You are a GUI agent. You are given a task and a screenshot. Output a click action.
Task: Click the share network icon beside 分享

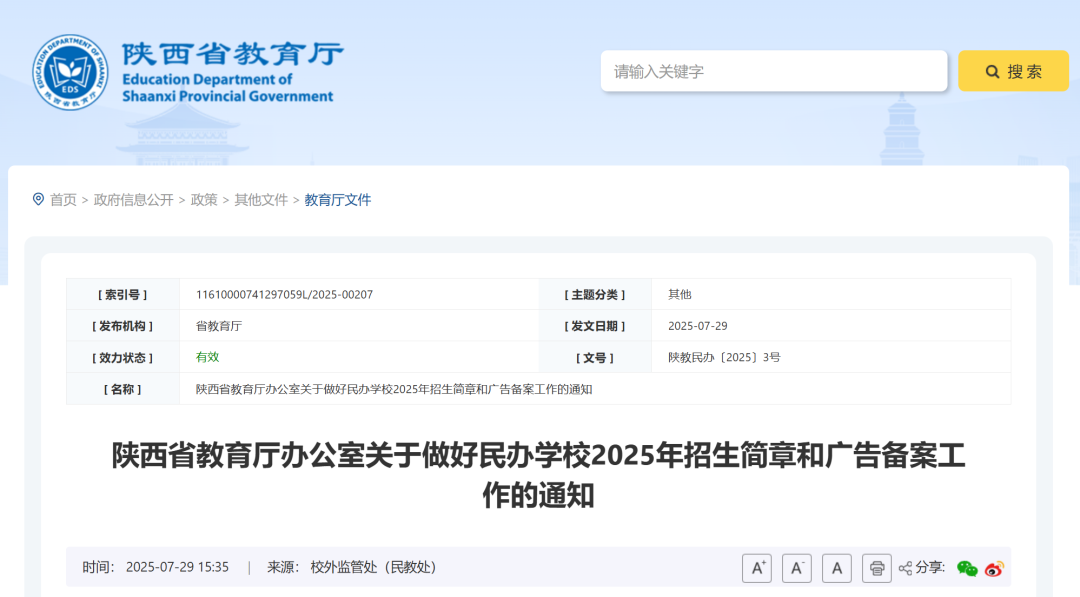pyautogui.click(x=907, y=567)
